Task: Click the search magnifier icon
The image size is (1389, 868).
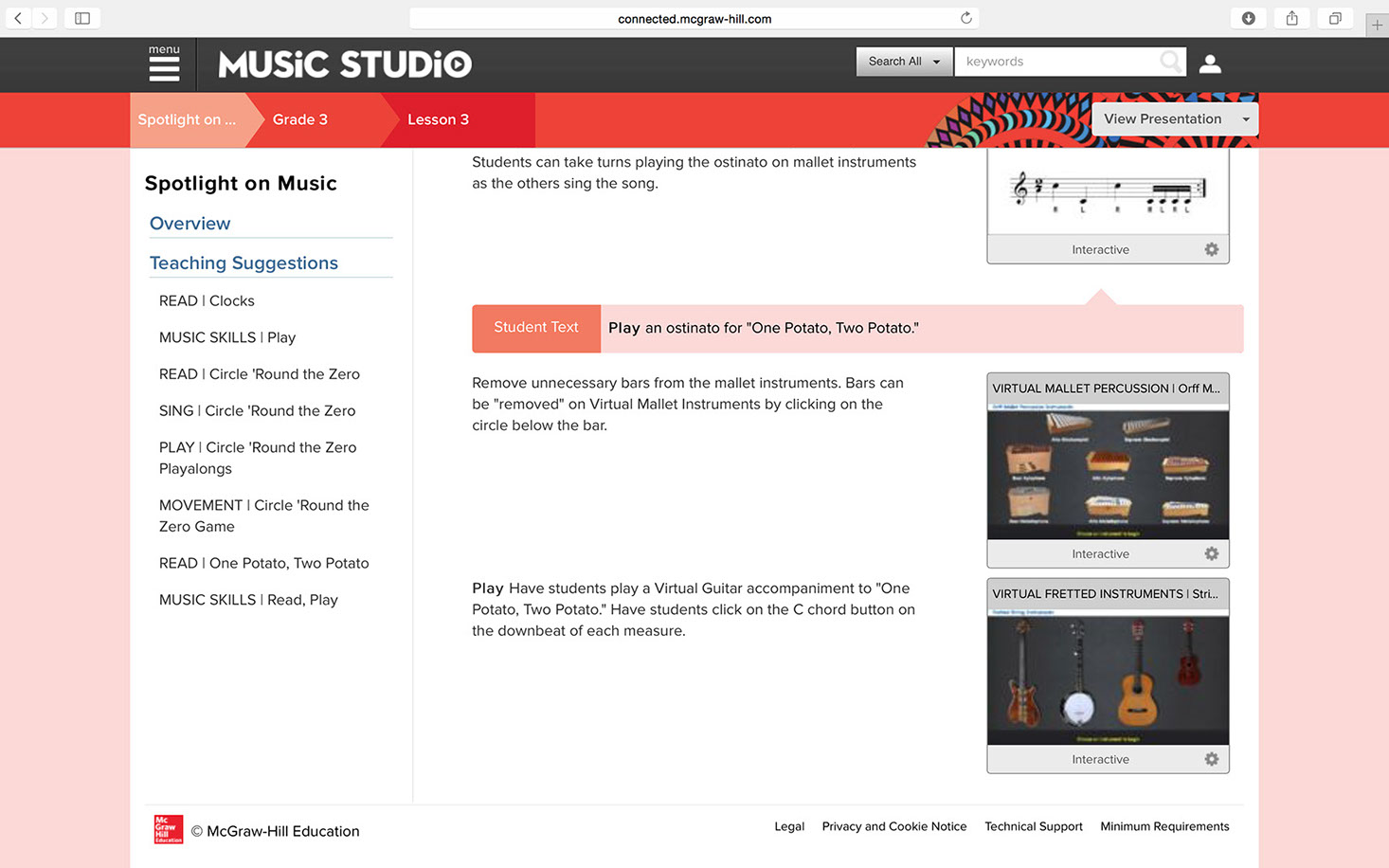Action: (1170, 62)
